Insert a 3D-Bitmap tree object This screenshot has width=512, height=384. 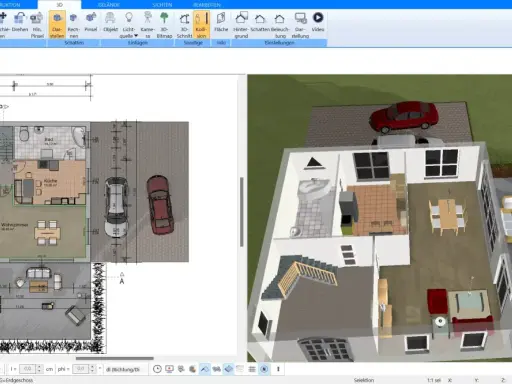click(x=164, y=25)
